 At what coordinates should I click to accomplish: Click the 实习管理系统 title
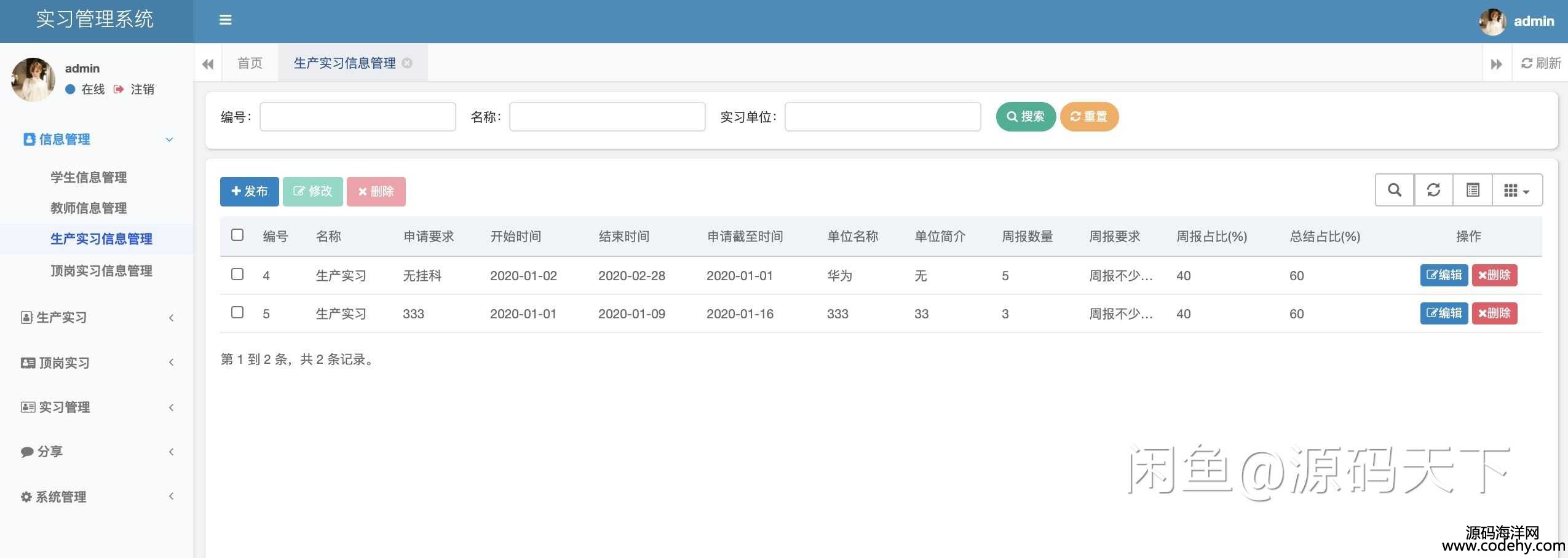(95, 19)
